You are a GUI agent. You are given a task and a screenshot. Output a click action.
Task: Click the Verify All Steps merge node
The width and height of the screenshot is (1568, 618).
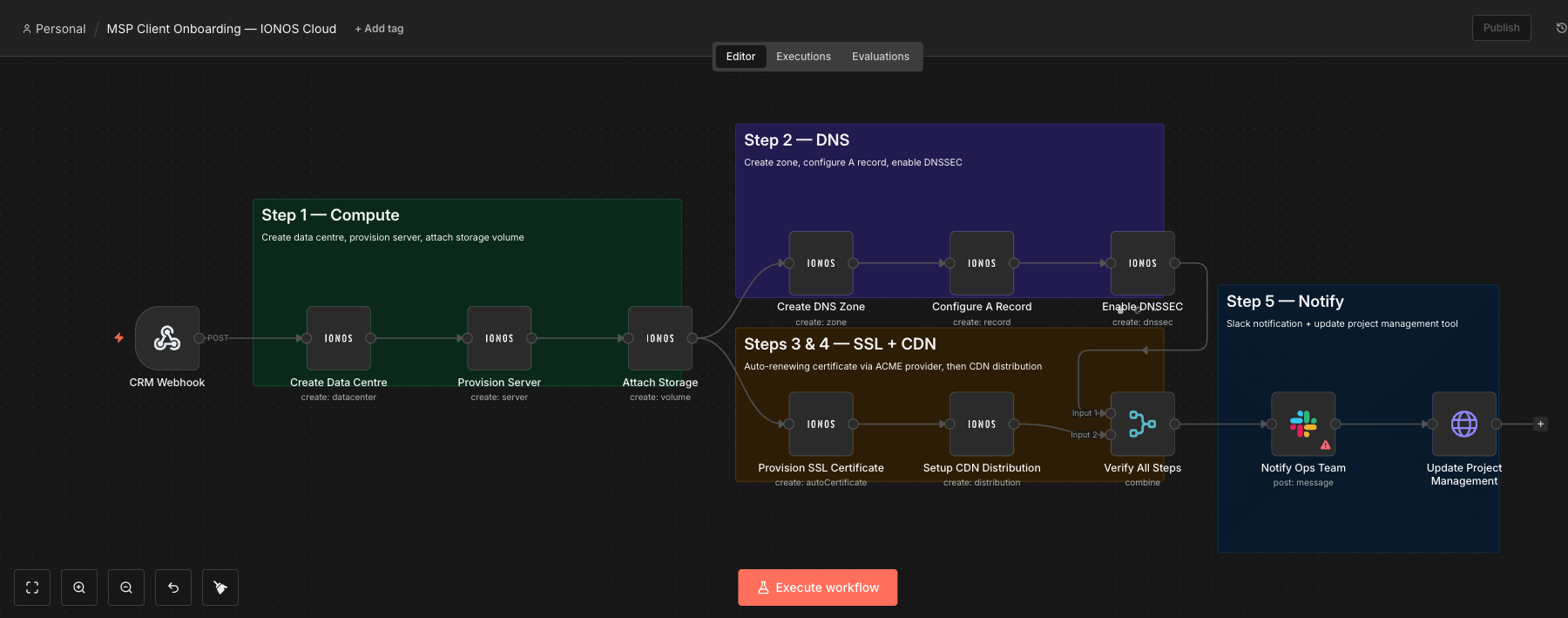(1142, 424)
